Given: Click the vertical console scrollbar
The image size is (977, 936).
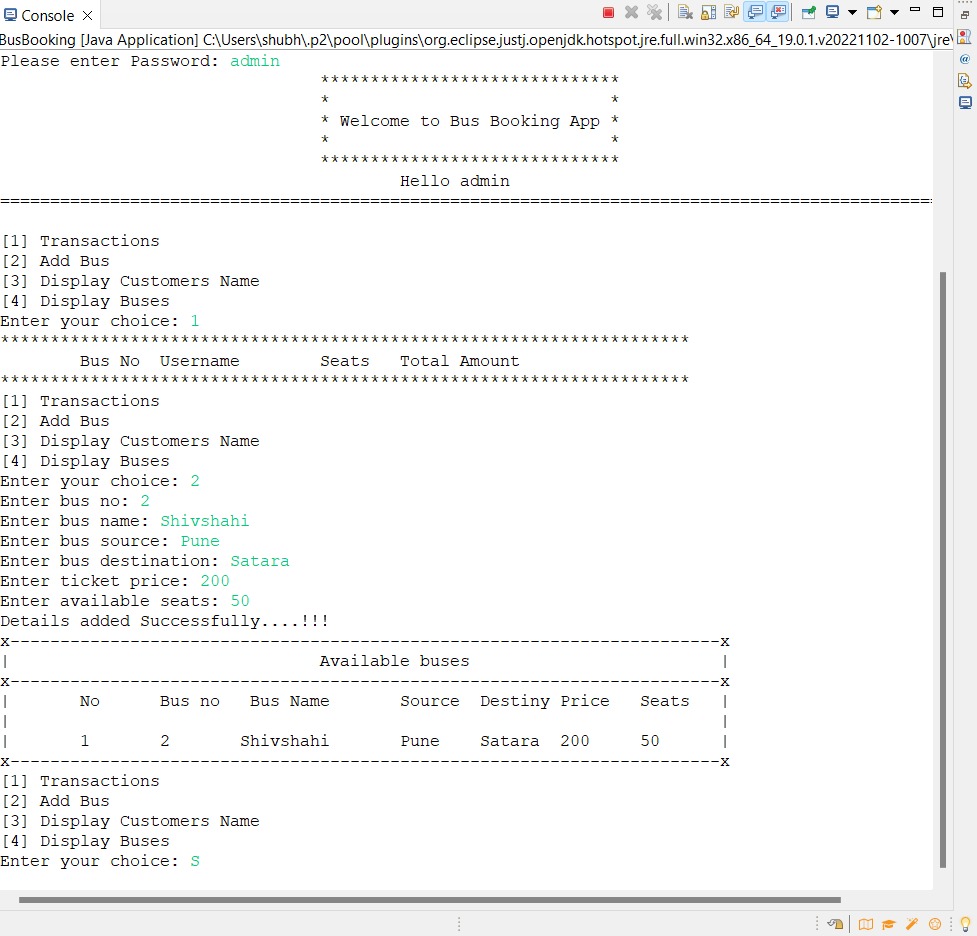Looking at the screenshot, I should pos(943,570).
